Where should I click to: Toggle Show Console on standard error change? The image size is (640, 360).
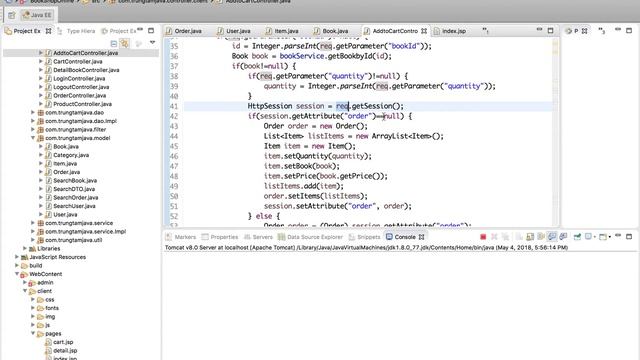[563, 237]
